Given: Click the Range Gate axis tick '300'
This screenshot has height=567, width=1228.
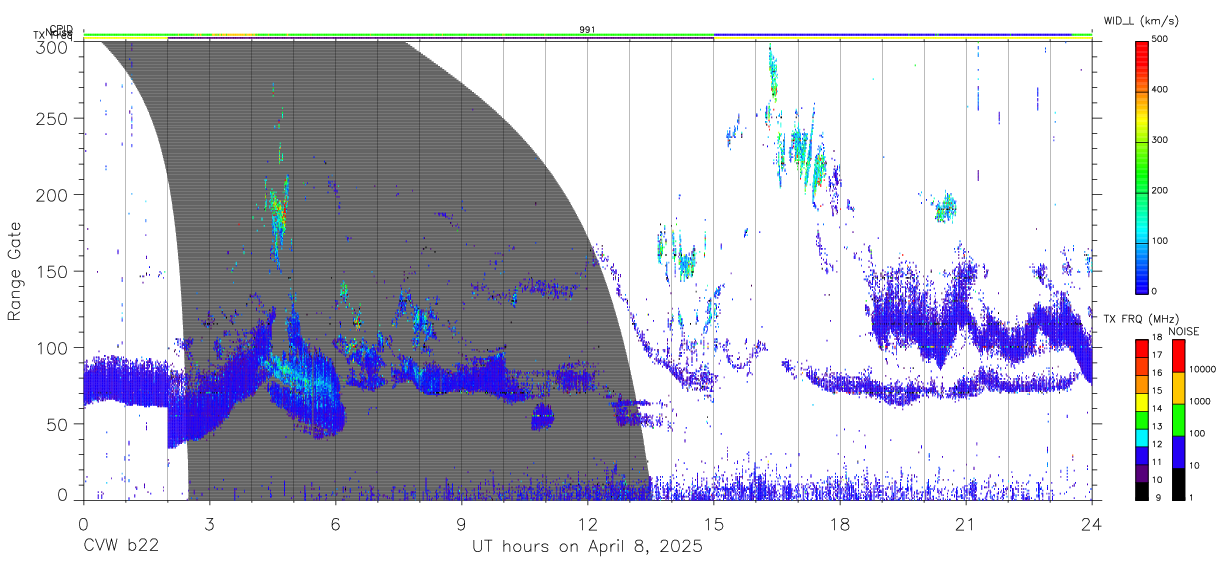Looking at the screenshot, I should pos(53,46).
